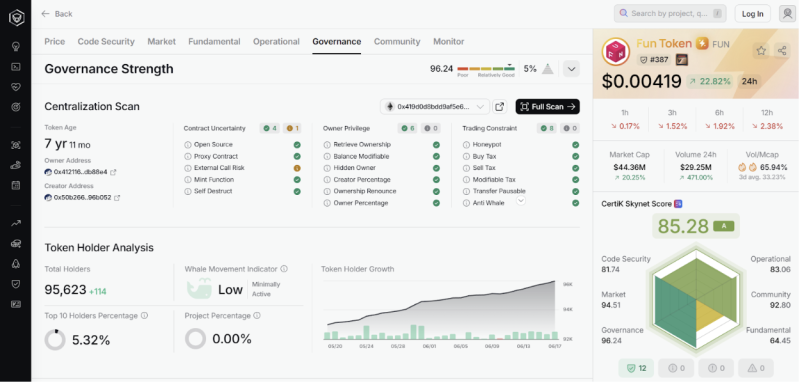Click the Governance score rating bar
This screenshot has height=390, width=800.
(486, 69)
